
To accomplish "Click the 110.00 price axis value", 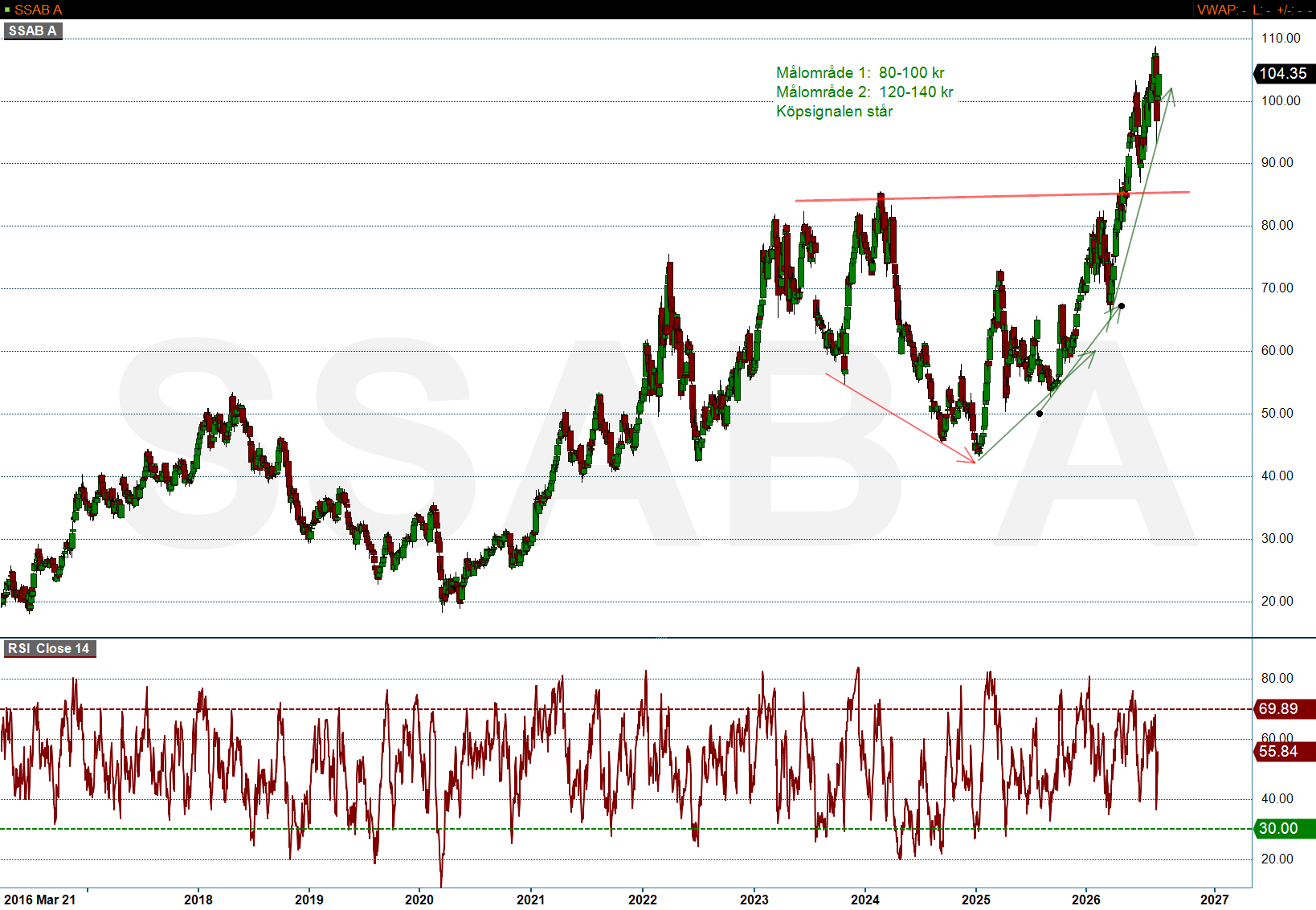I will click(x=1281, y=38).
